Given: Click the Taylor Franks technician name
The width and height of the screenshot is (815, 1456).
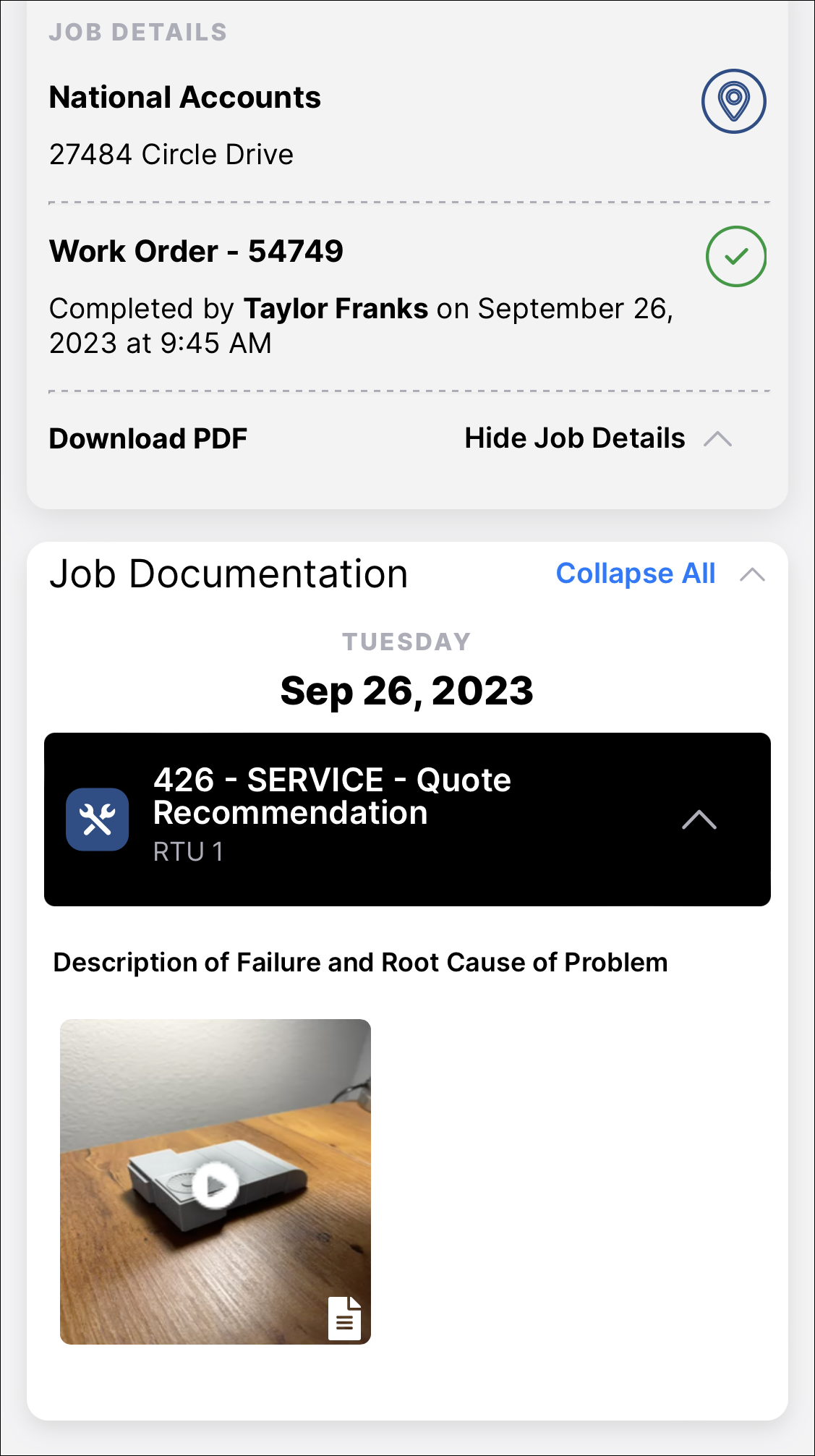Looking at the screenshot, I should tap(336, 309).
